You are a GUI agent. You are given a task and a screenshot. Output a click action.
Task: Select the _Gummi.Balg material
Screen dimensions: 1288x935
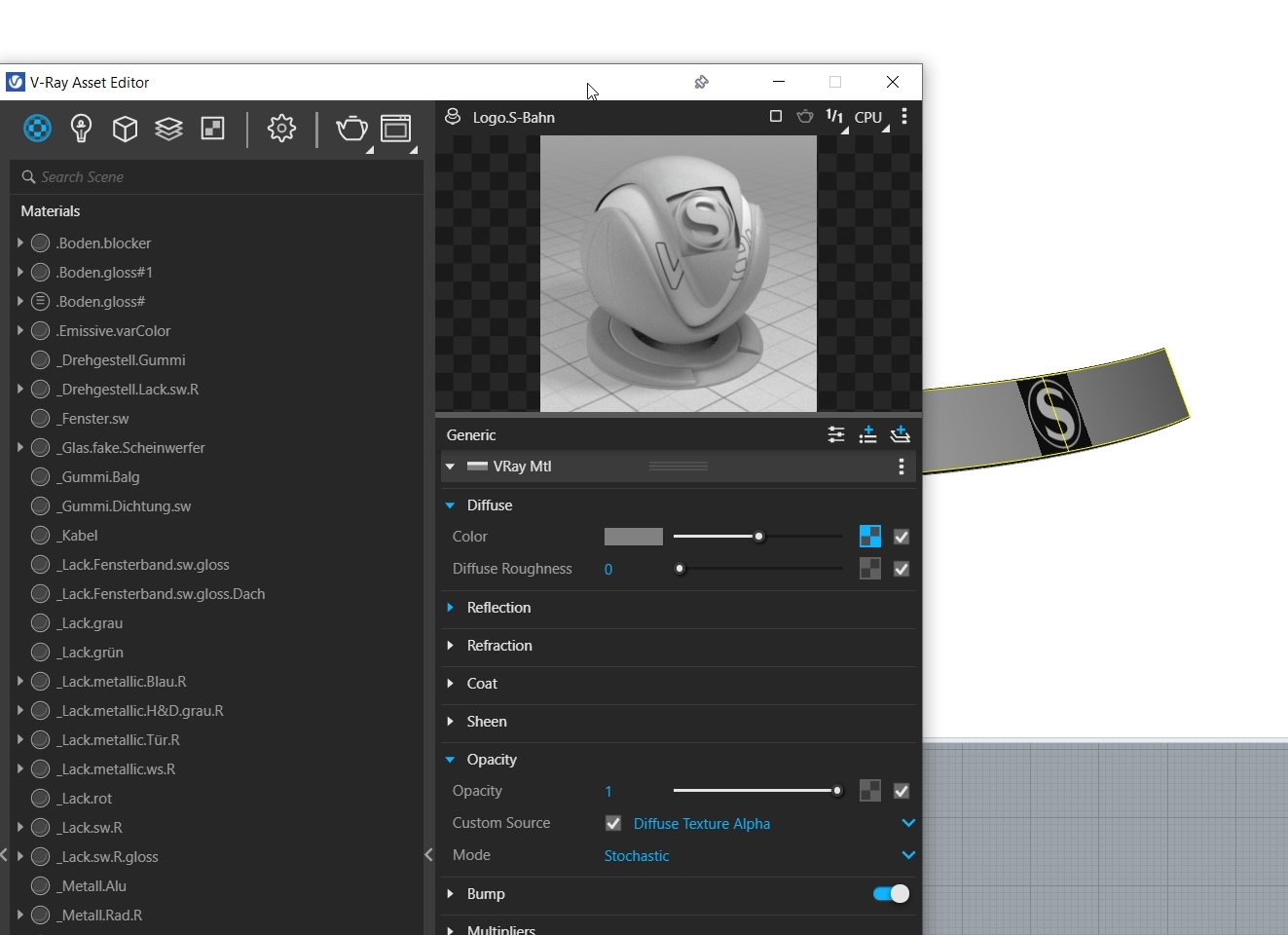tap(97, 476)
